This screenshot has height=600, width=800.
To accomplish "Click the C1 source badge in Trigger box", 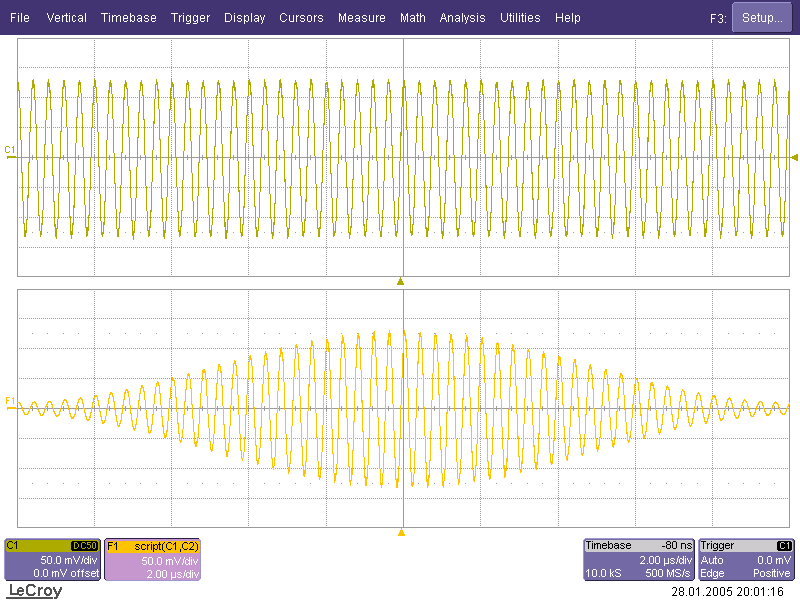I will pyautogui.click(x=785, y=546).
